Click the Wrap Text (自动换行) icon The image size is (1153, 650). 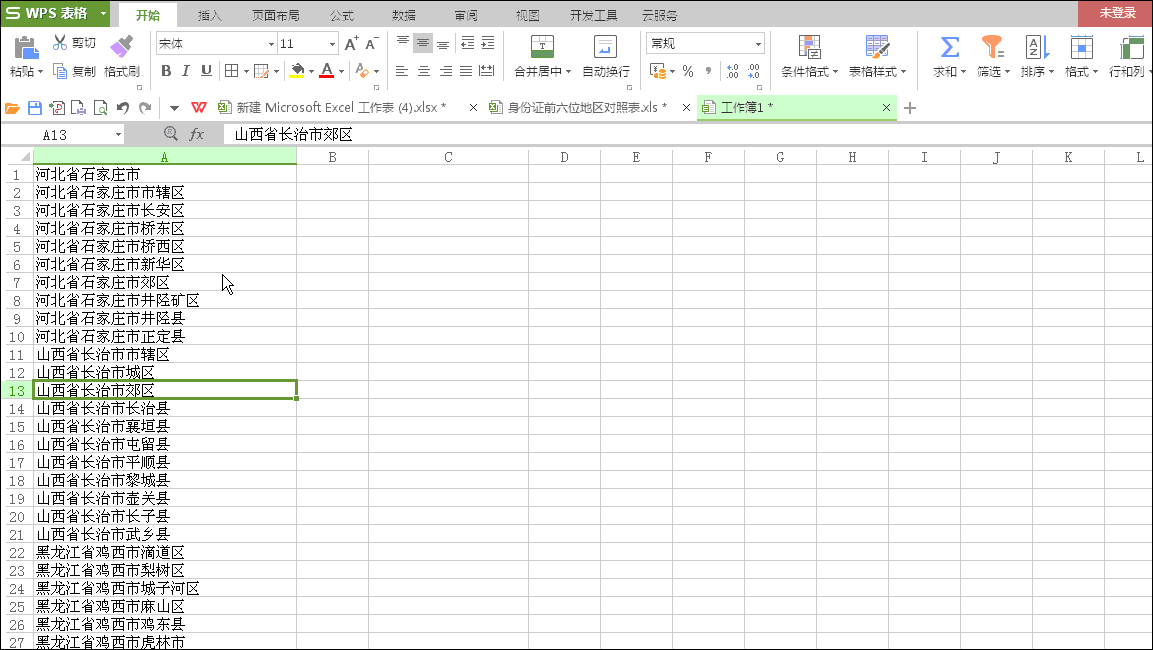click(x=605, y=46)
